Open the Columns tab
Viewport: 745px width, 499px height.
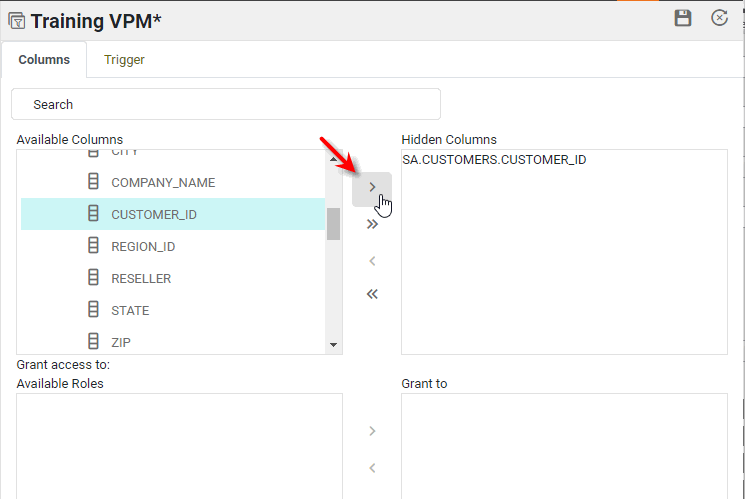44,60
